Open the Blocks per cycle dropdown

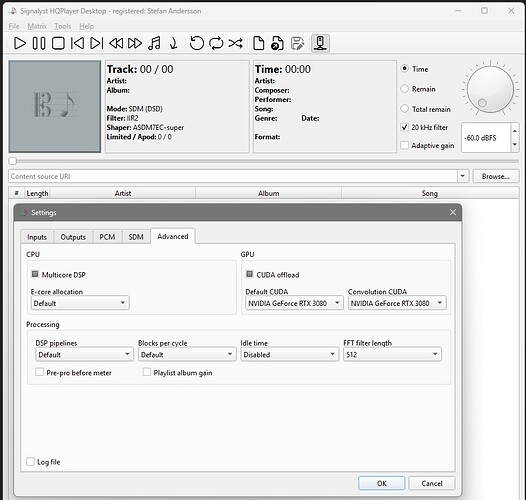pyautogui.click(x=187, y=354)
